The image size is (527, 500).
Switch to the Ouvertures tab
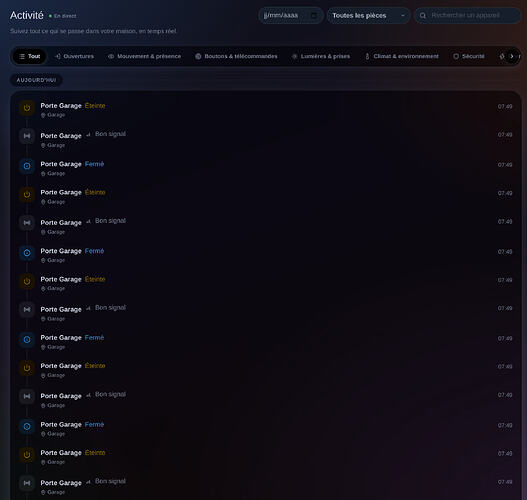pyautogui.click(x=74, y=56)
